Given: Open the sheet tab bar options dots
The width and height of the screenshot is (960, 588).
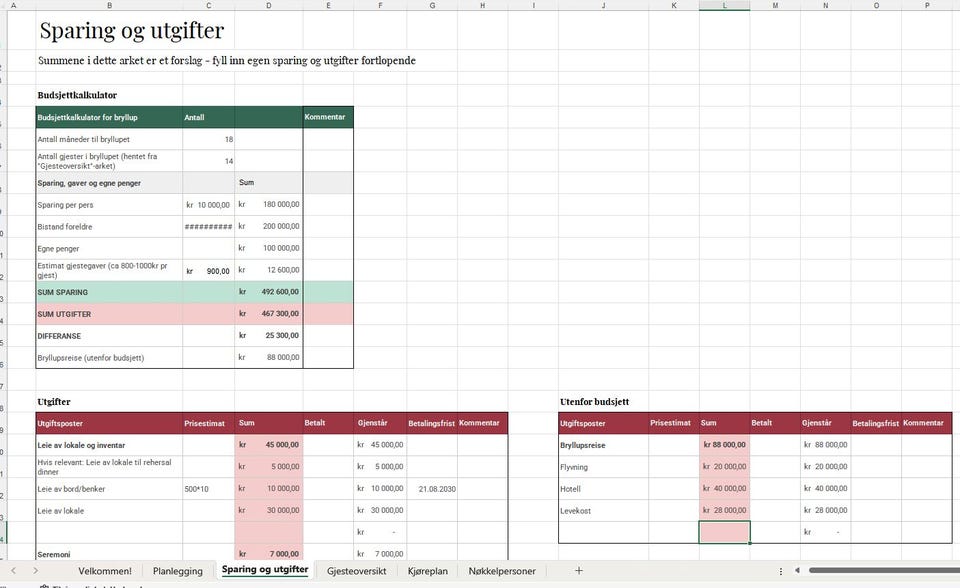Looking at the screenshot, I should [x=781, y=571].
